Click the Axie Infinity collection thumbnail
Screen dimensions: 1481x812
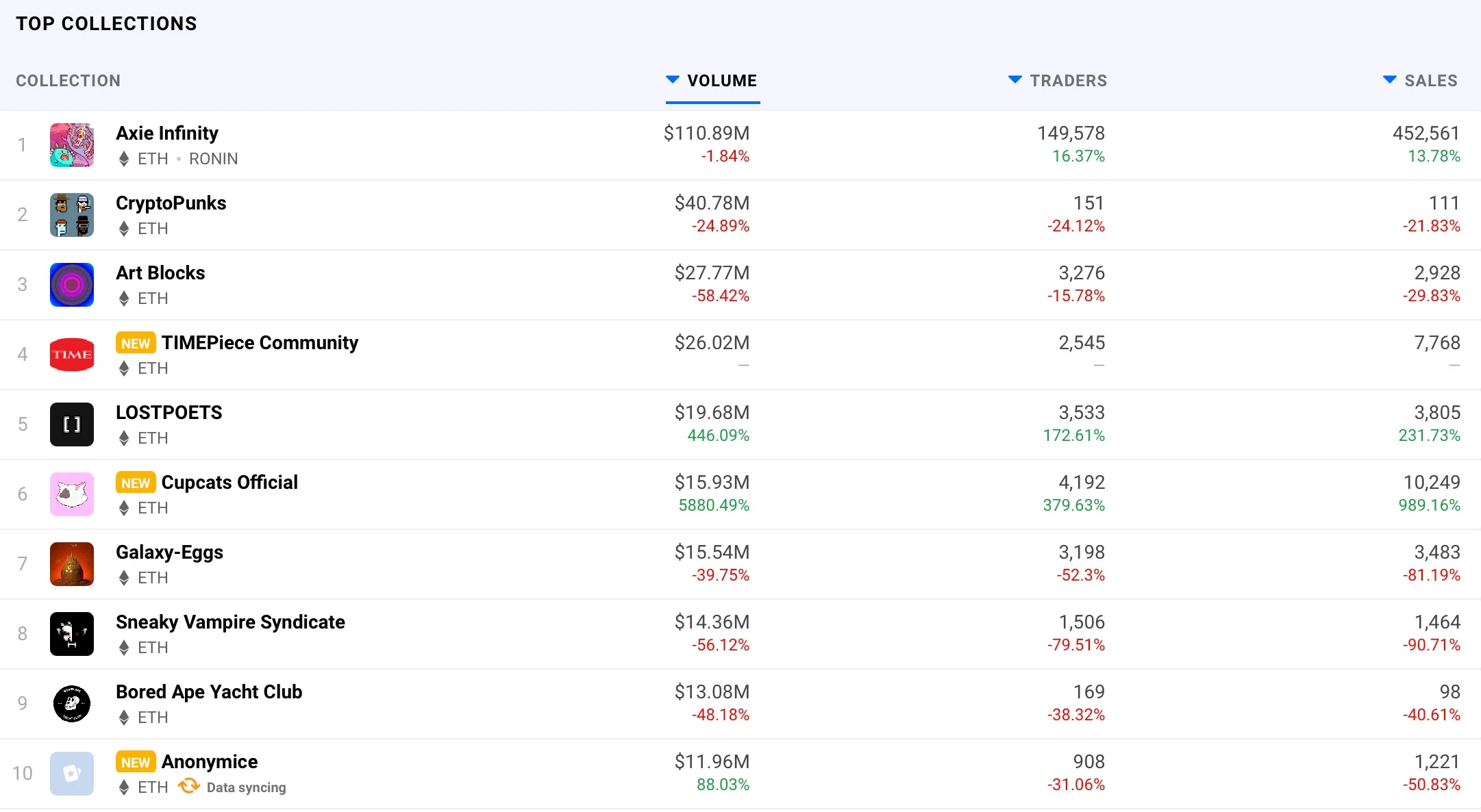72,145
